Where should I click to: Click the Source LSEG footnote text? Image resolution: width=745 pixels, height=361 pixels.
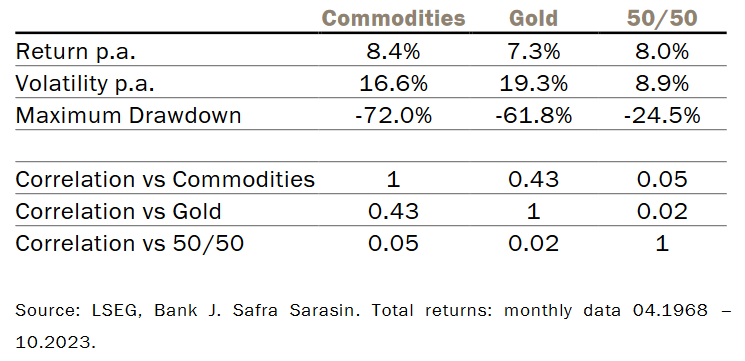coord(373,325)
